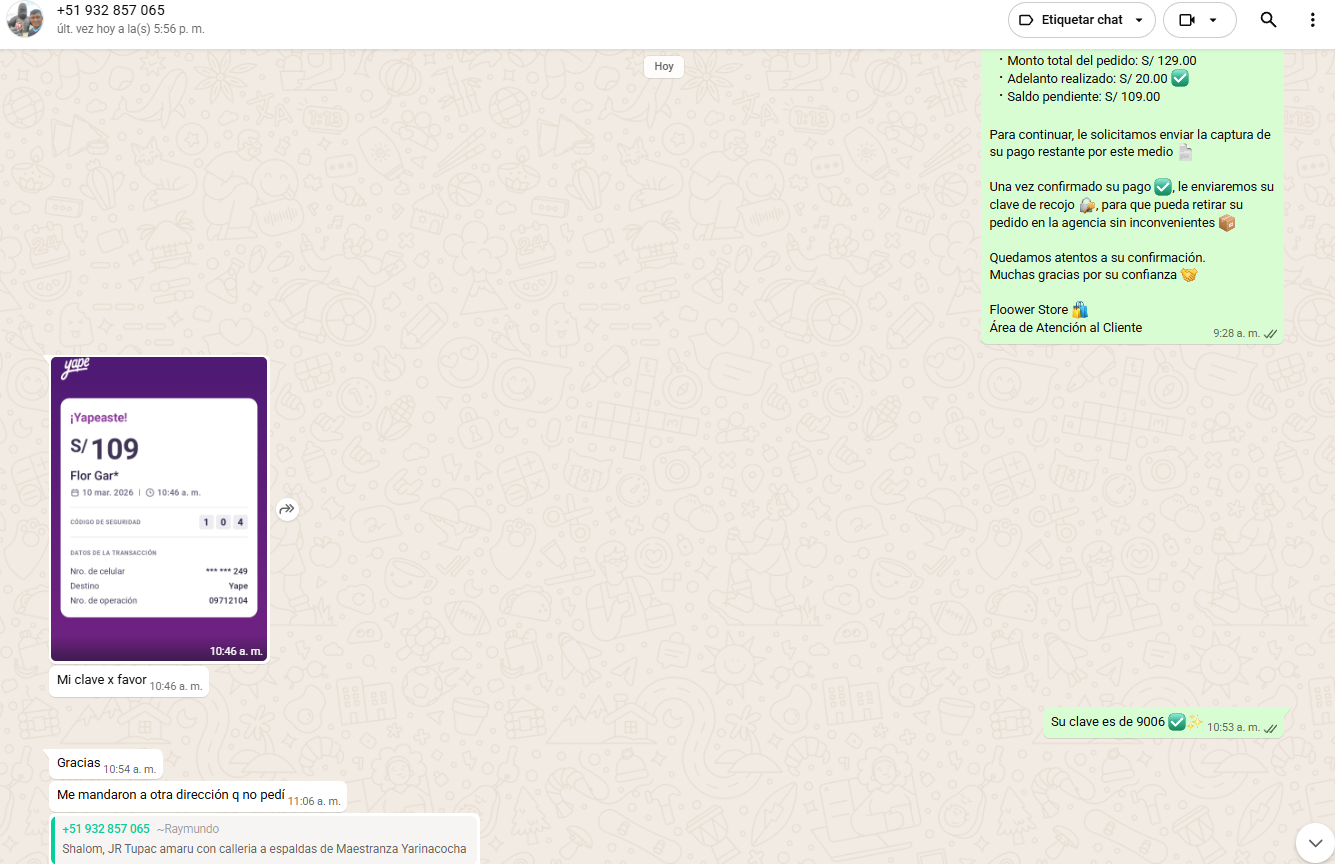Jump to latest message with down chevron
The width and height of the screenshot is (1335, 864).
click(x=1314, y=842)
